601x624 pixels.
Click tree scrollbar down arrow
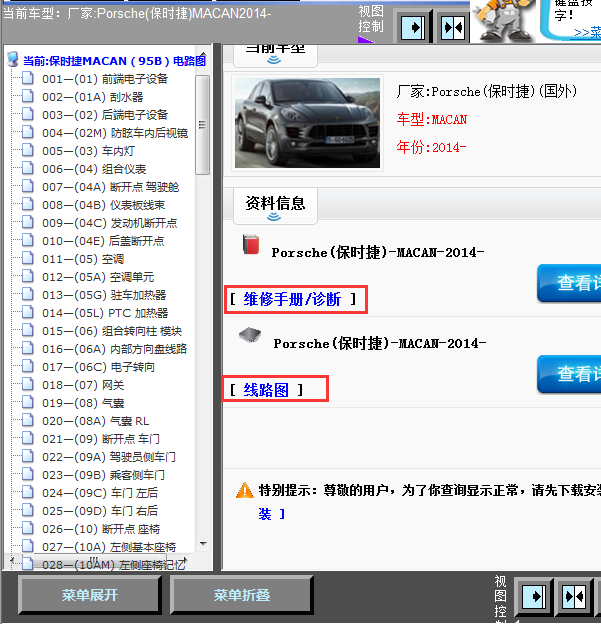203,543
